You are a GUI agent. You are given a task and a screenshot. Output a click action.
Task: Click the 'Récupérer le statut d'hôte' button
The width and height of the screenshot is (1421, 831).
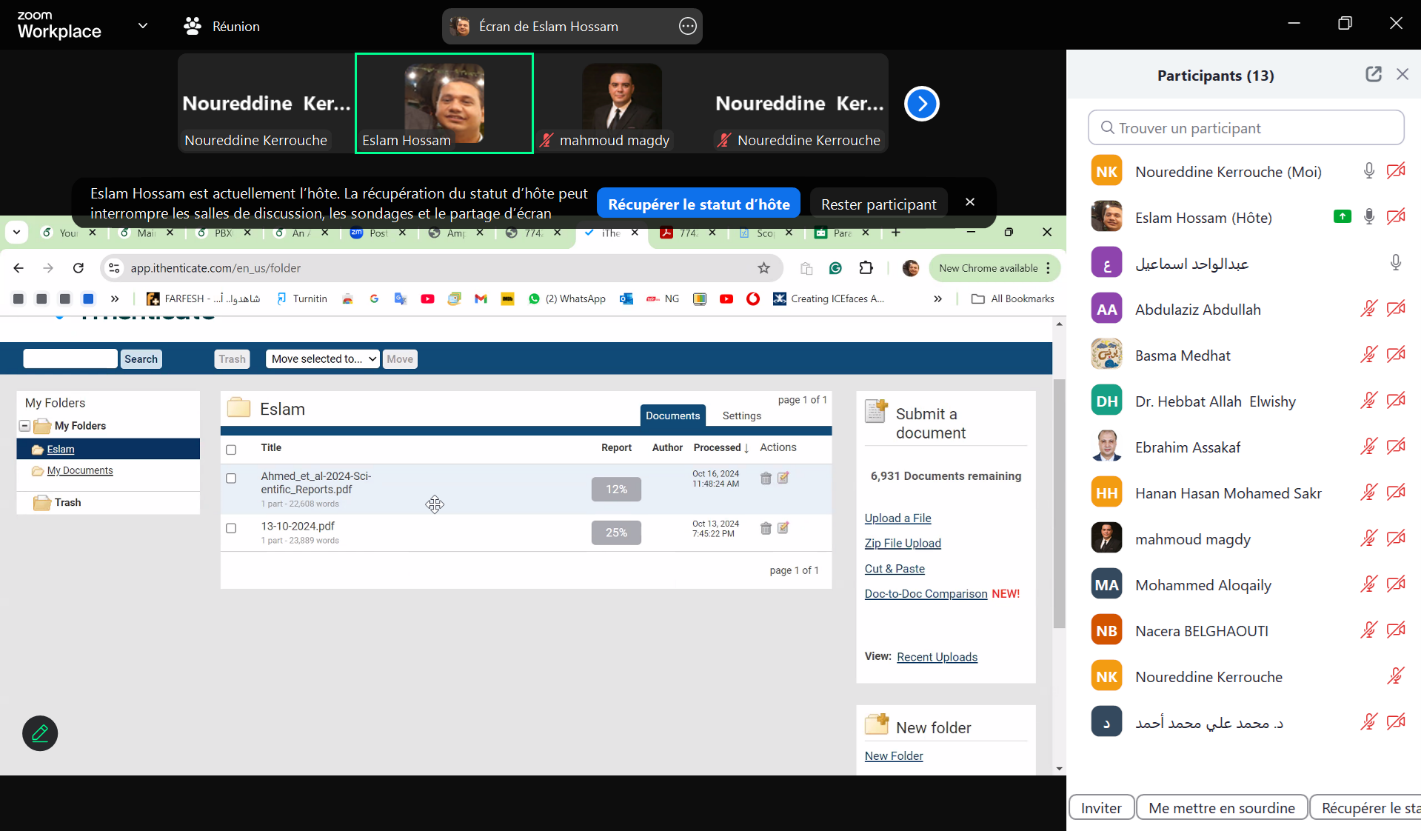[x=698, y=204]
